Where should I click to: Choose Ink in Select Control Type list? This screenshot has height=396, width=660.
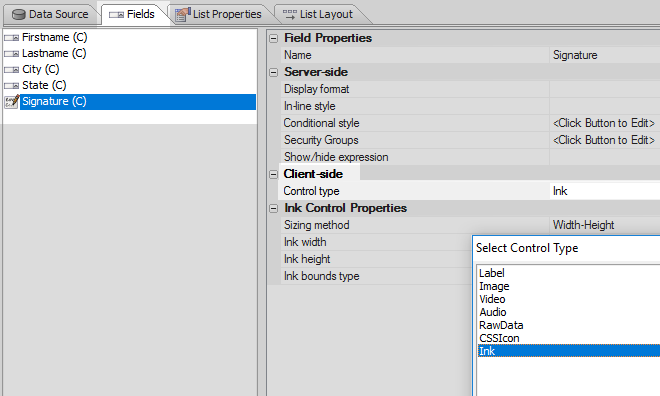(x=569, y=351)
